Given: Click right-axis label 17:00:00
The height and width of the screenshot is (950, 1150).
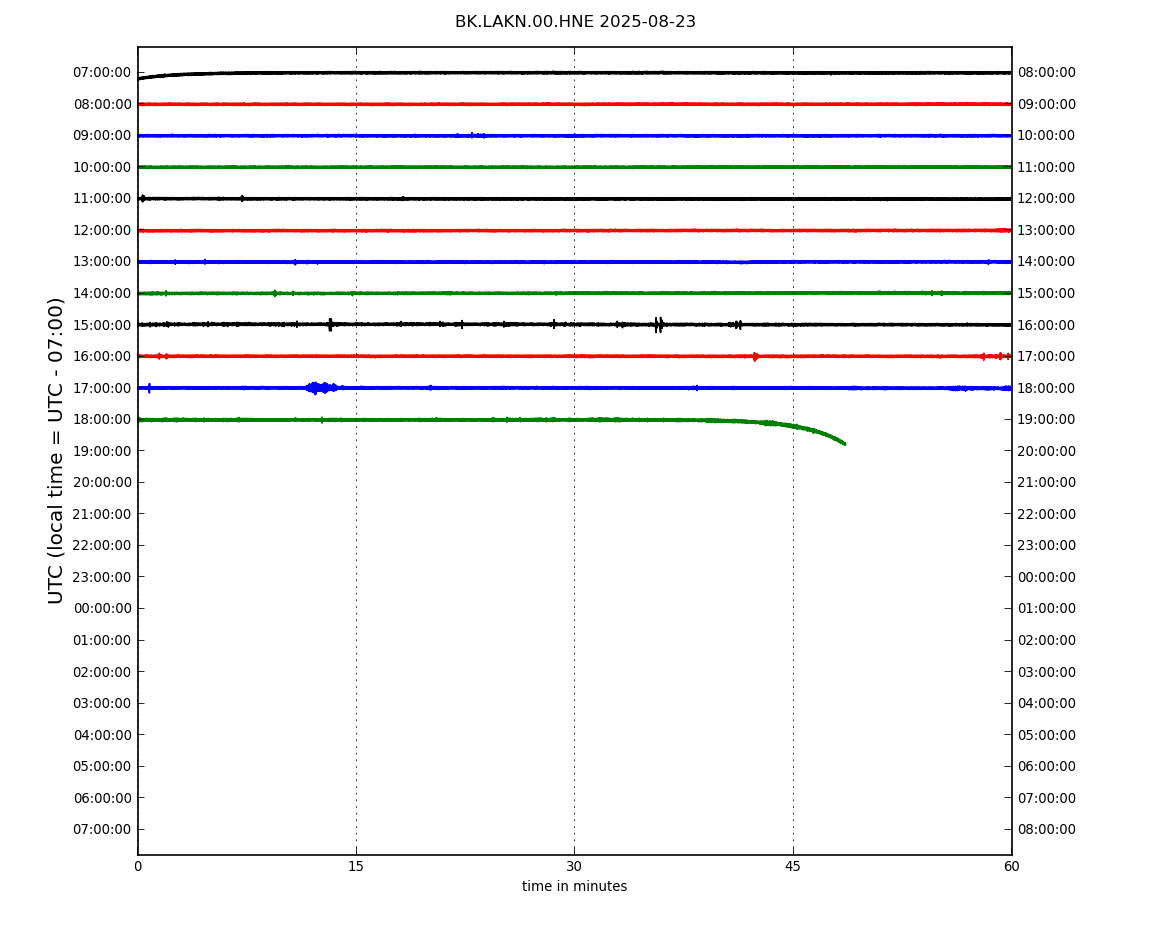Looking at the screenshot, I should [1047, 357].
